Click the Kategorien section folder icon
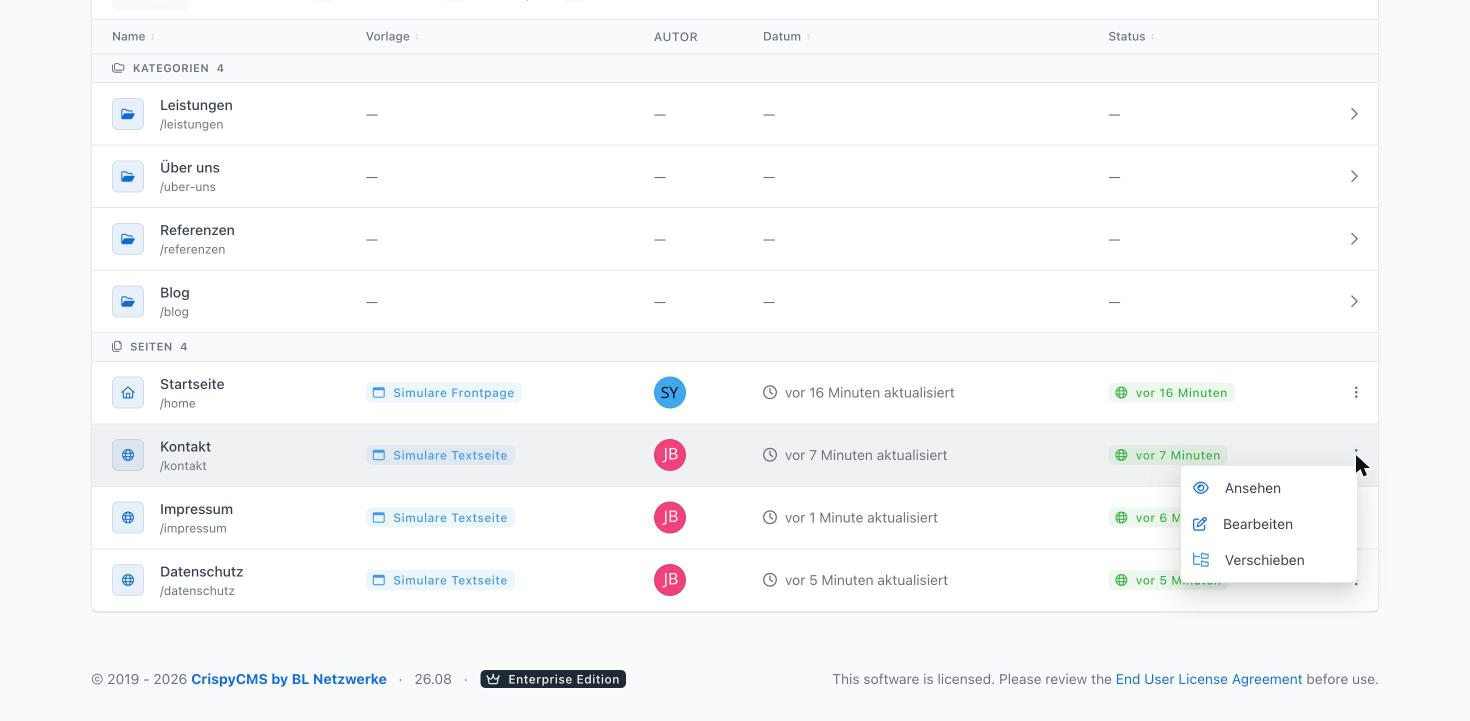Screen dimensions: 1470x721 [118, 68]
